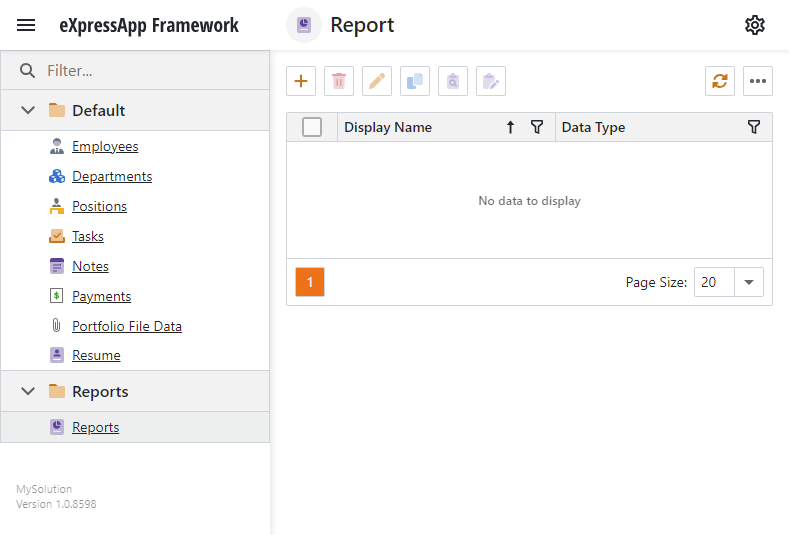The height and width of the screenshot is (535, 789).
Task: Click the Report header icon
Action: click(304, 25)
